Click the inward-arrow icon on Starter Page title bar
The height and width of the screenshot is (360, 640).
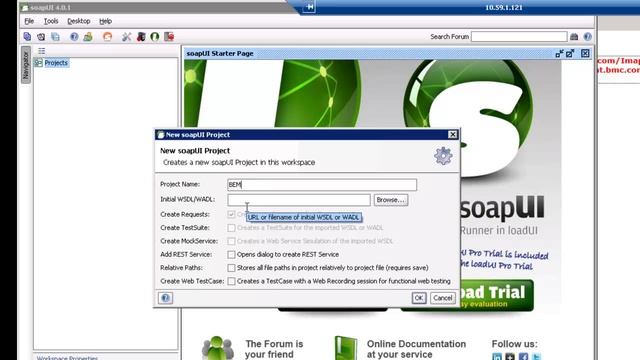(x=559, y=53)
